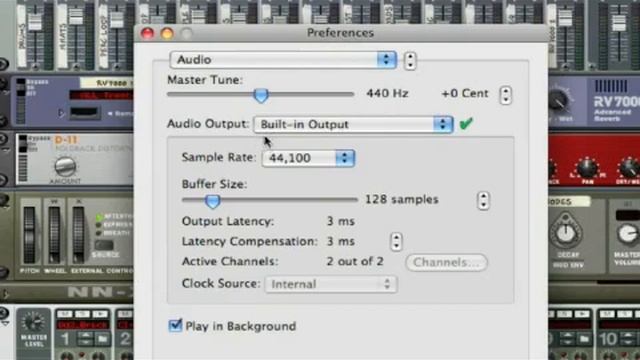Image resolution: width=640 pixels, height=360 pixels.
Task: Open the Clock Source Internal dropdown
Action: tap(331, 284)
